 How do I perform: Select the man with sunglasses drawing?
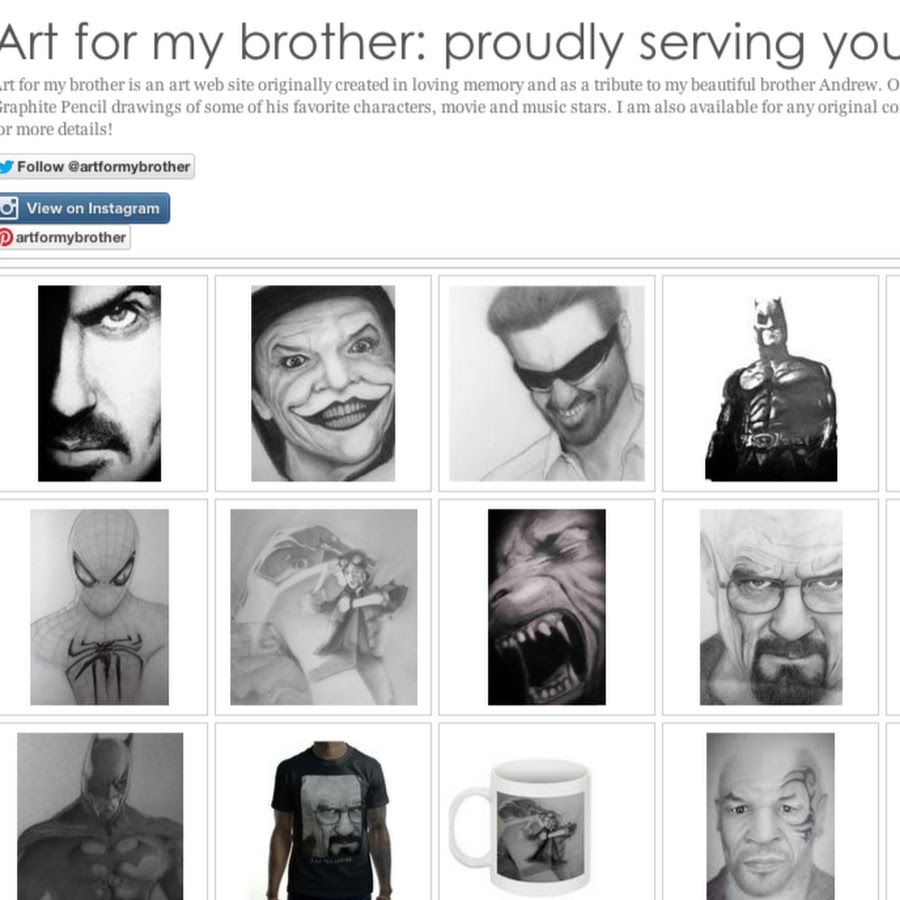(x=547, y=383)
